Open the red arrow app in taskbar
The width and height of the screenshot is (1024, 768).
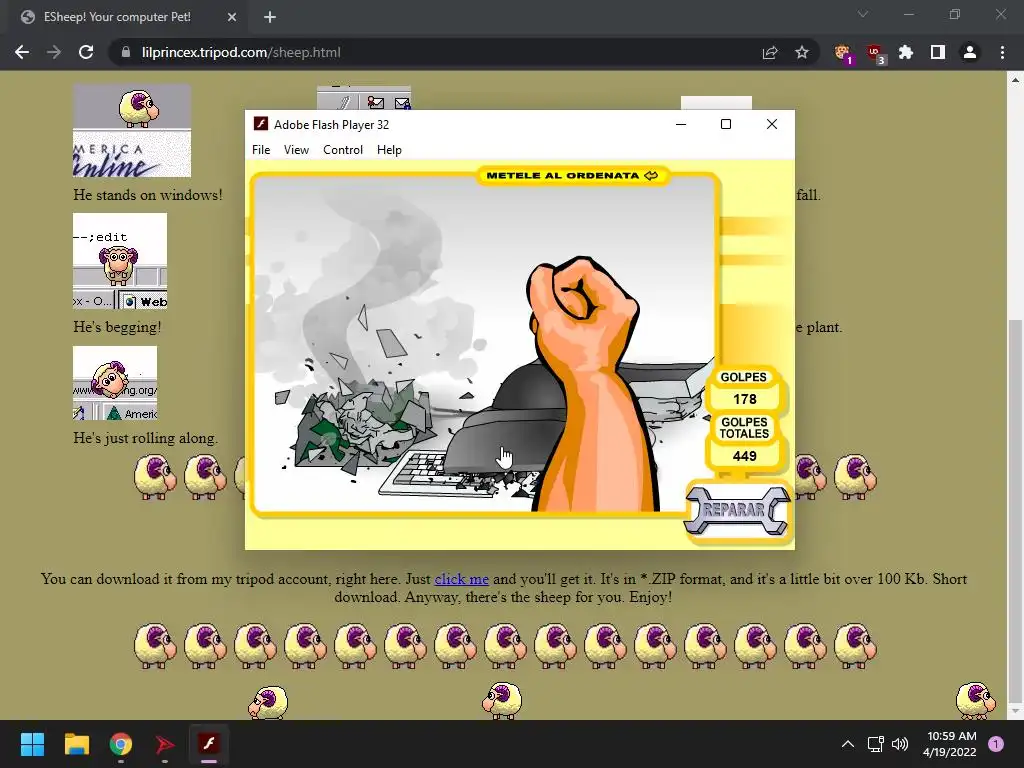click(165, 744)
